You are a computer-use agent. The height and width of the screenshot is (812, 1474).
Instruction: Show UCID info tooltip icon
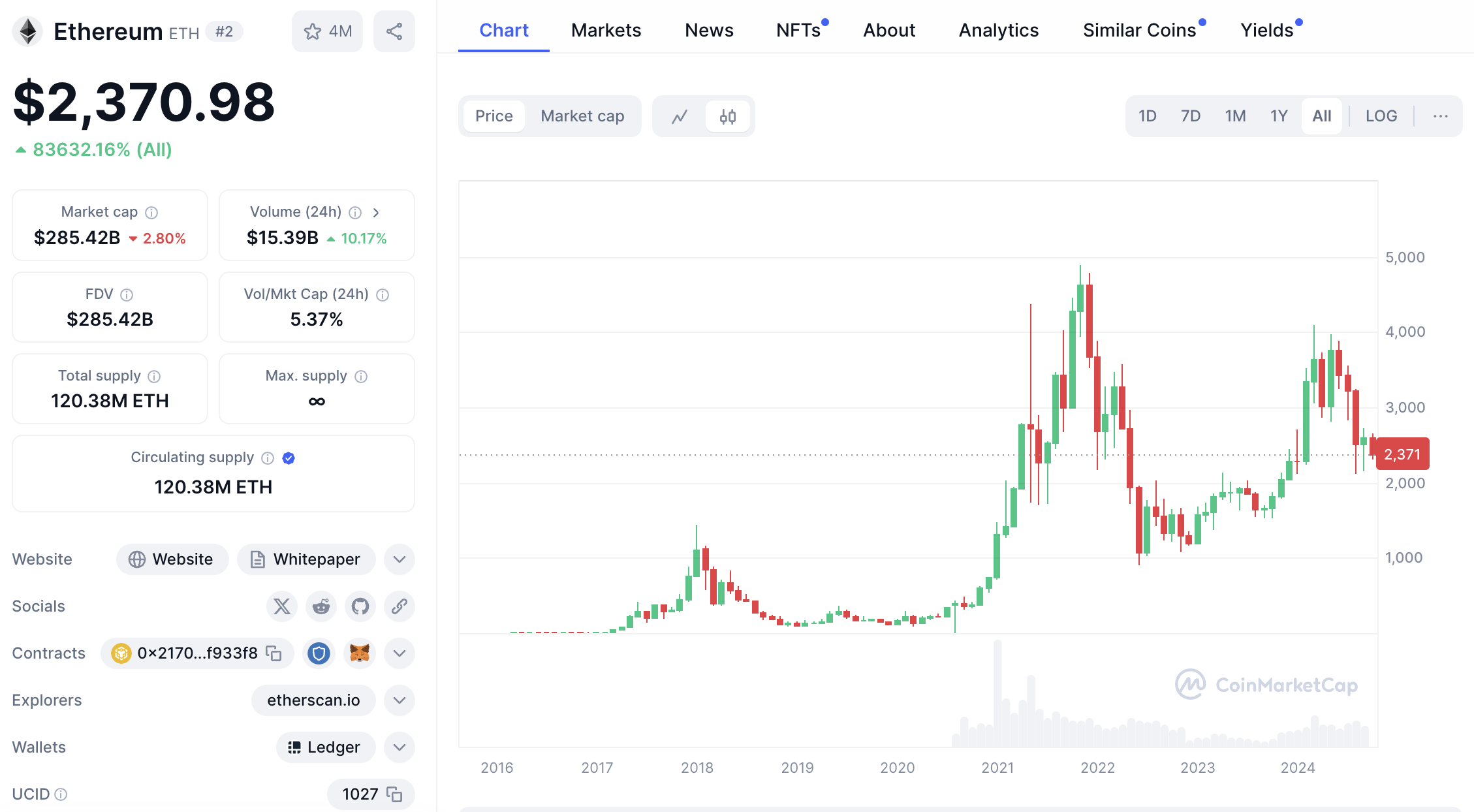[61, 794]
